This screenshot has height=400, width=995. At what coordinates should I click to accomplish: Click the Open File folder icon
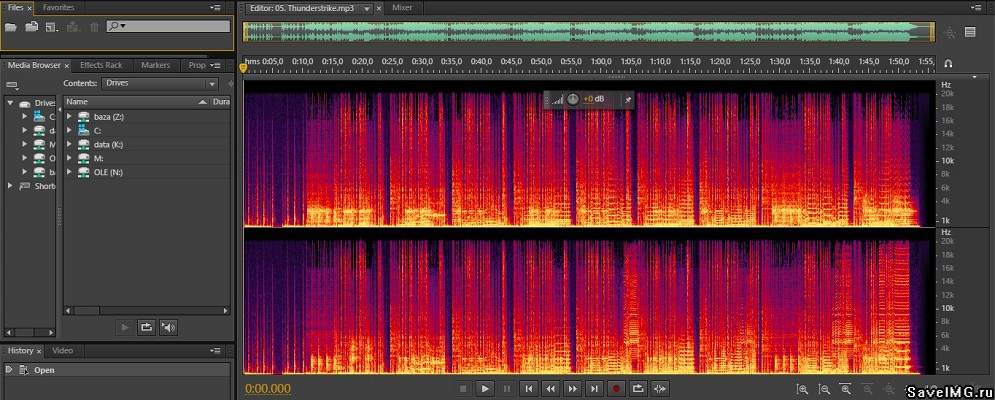tap(10, 26)
